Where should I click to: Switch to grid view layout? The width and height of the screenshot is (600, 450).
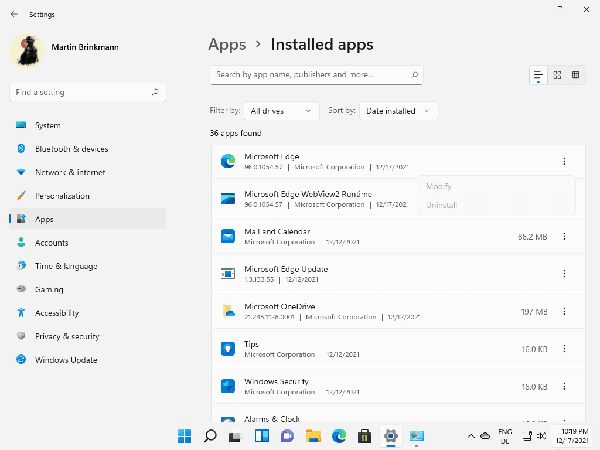(x=557, y=75)
